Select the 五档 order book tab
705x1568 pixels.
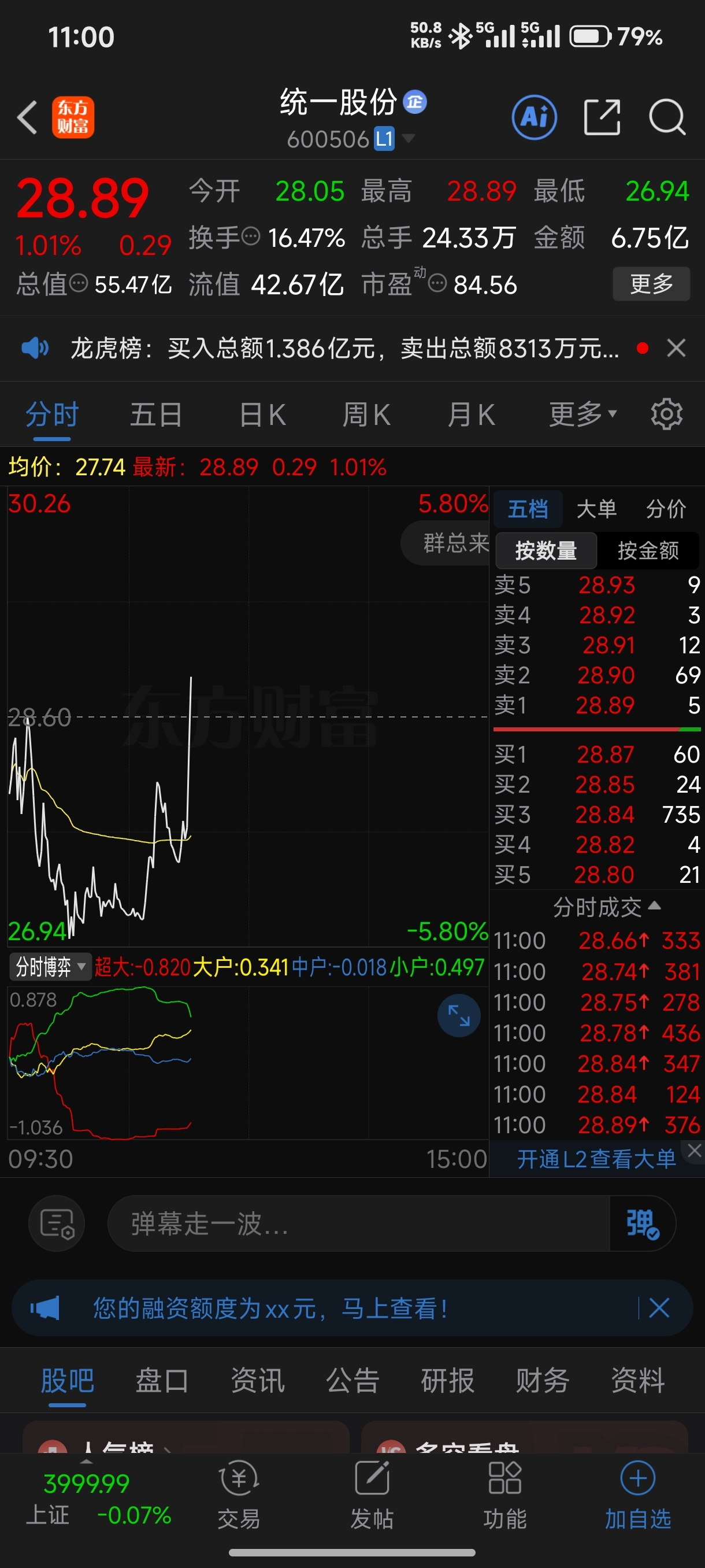(528, 508)
